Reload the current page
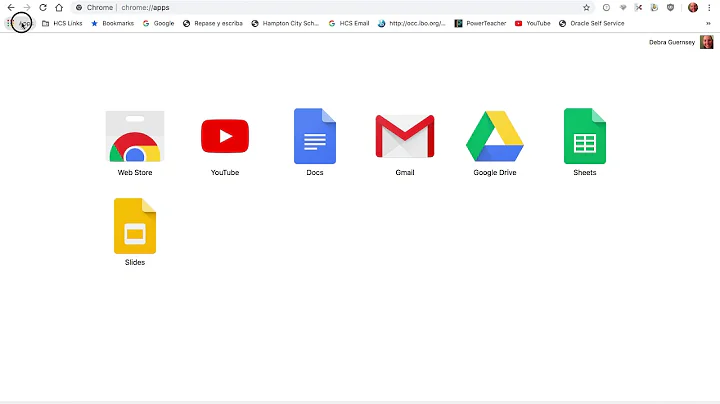 (x=43, y=7)
